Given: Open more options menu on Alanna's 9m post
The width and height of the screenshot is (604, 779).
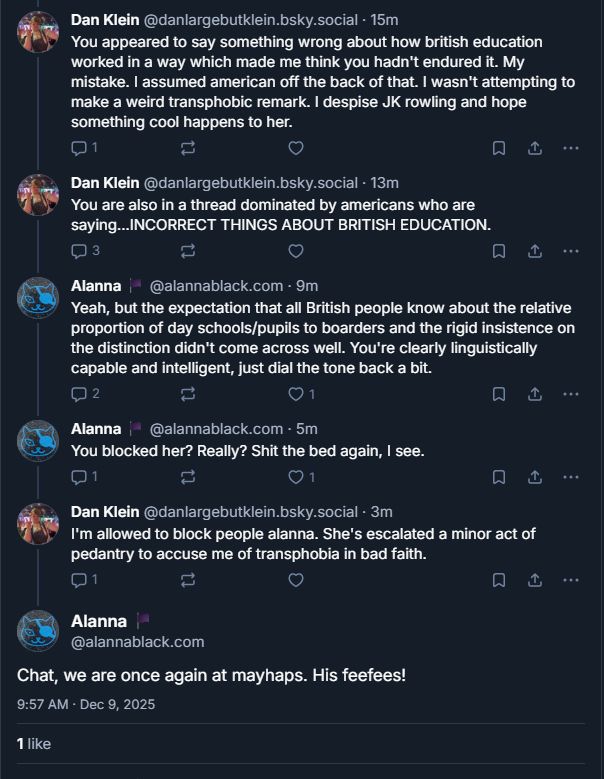Looking at the screenshot, I should tap(571, 394).
